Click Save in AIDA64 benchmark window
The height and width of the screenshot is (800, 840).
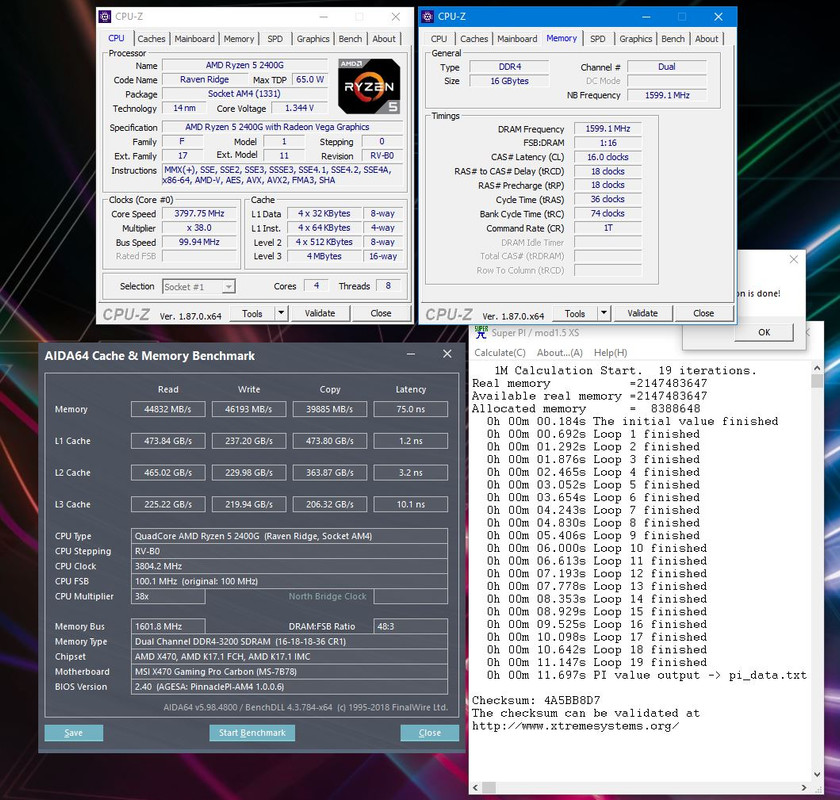(x=73, y=732)
